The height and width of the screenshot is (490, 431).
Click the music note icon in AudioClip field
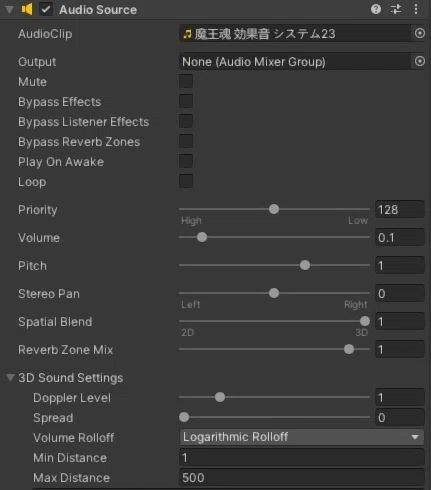coord(187,34)
